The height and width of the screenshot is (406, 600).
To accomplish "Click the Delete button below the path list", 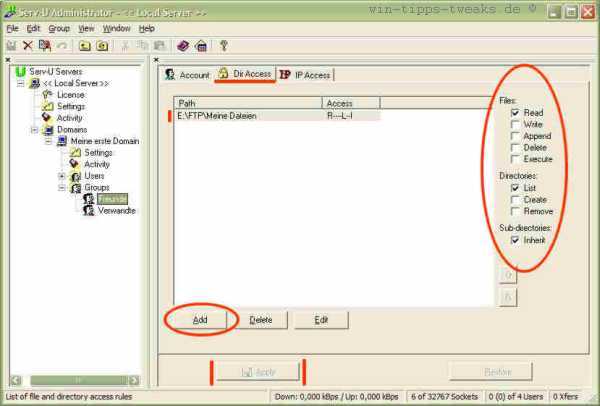I will pos(261,320).
